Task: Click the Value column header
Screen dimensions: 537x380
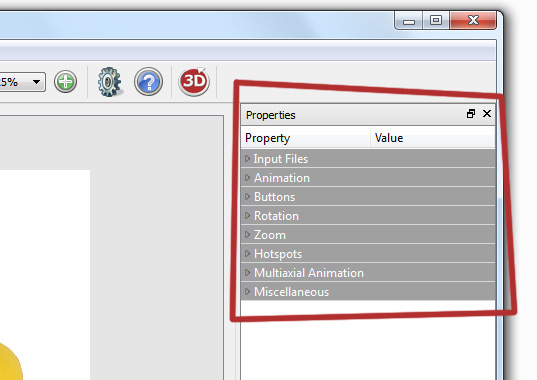Action: (x=433, y=138)
